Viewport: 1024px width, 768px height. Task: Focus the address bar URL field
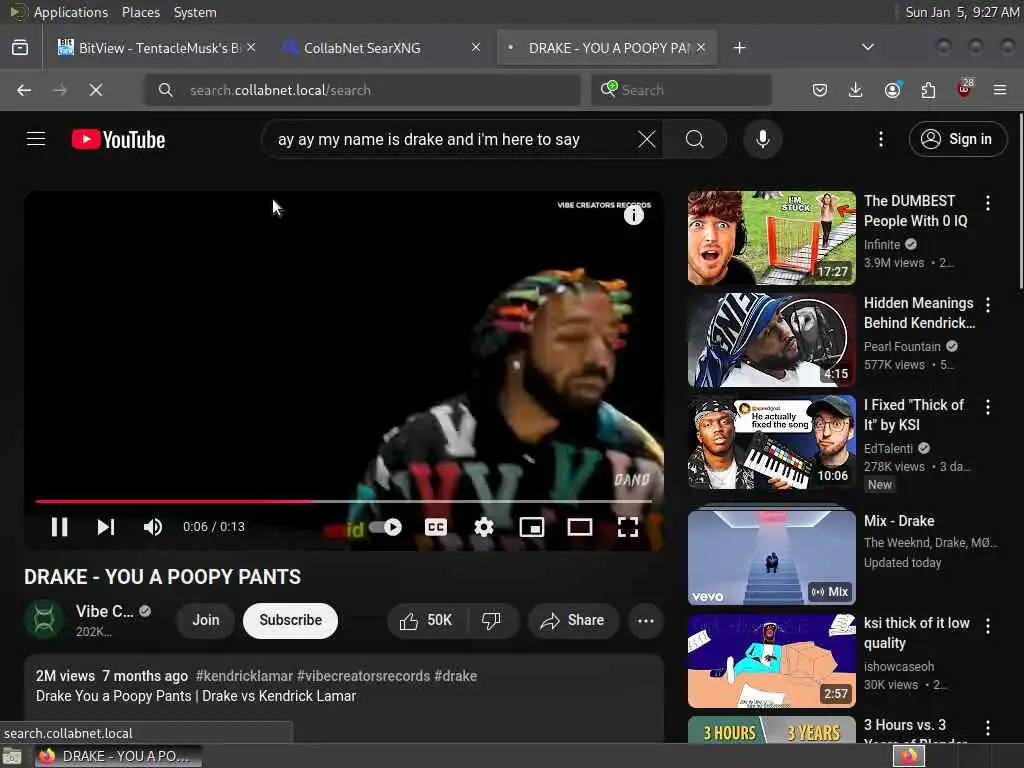click(362, 90)
